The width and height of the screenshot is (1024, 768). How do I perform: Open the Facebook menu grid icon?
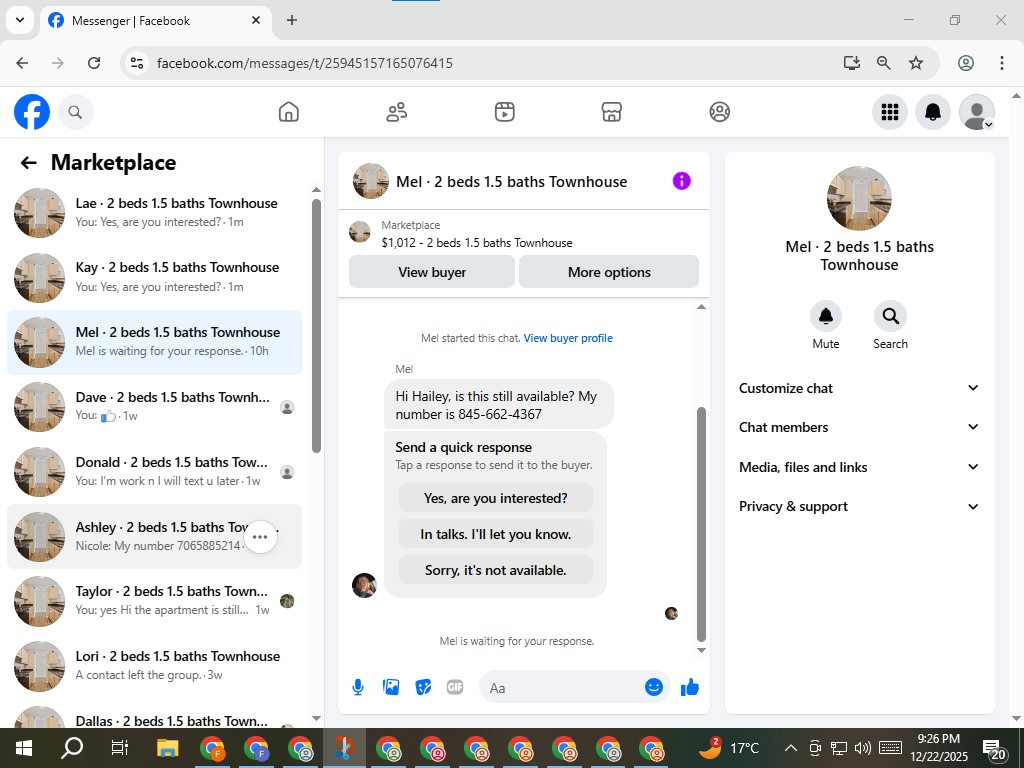point(889,112)
